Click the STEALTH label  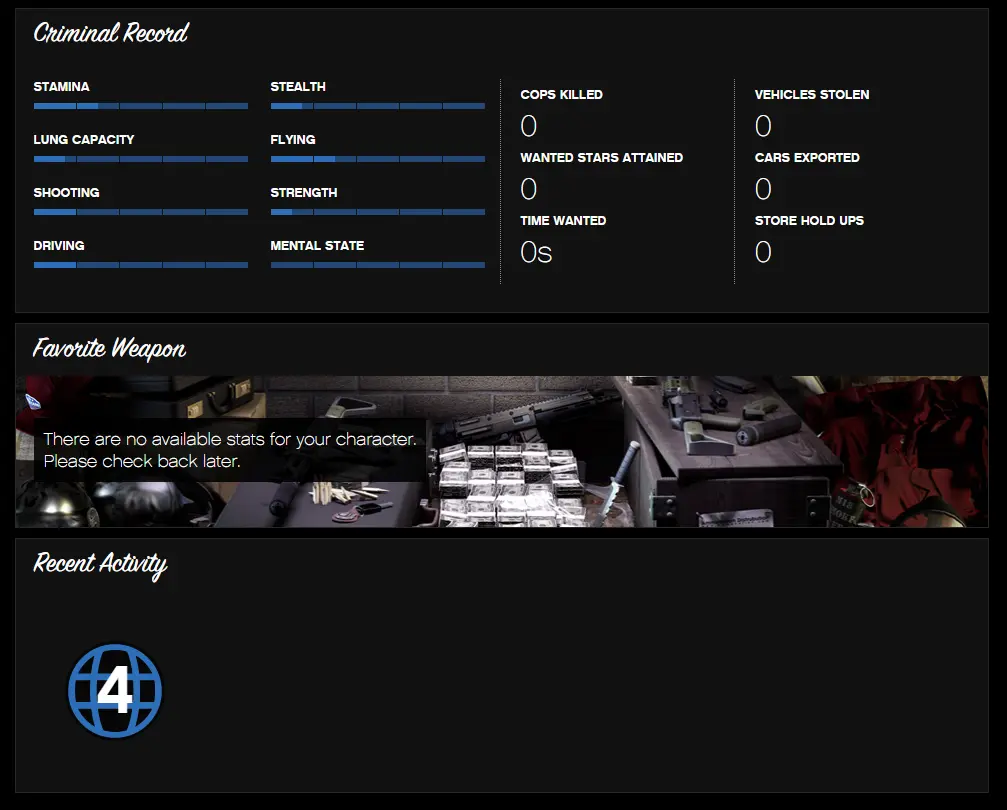click(x=298, y=87)
